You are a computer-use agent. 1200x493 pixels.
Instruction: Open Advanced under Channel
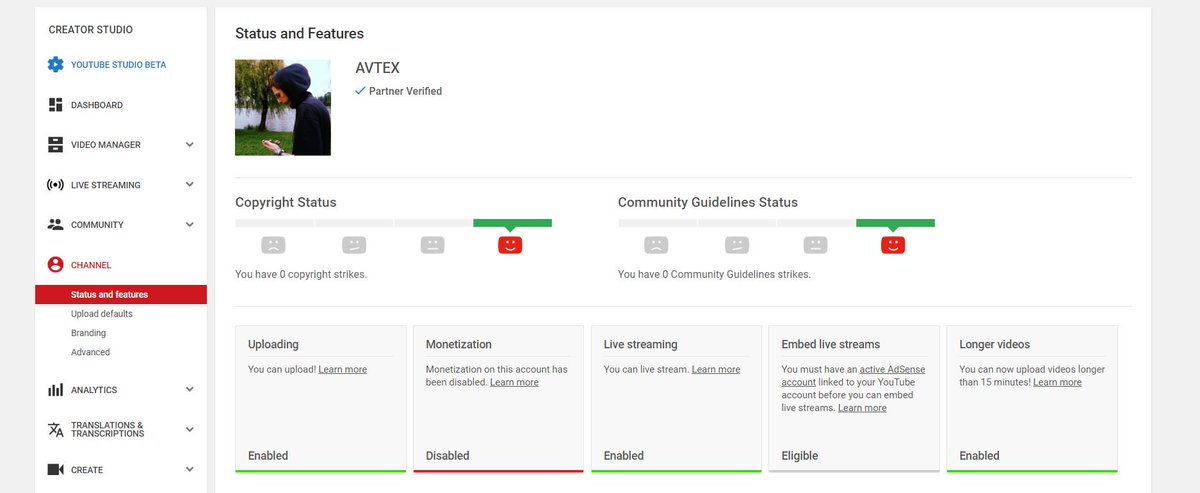click(91, 352)
